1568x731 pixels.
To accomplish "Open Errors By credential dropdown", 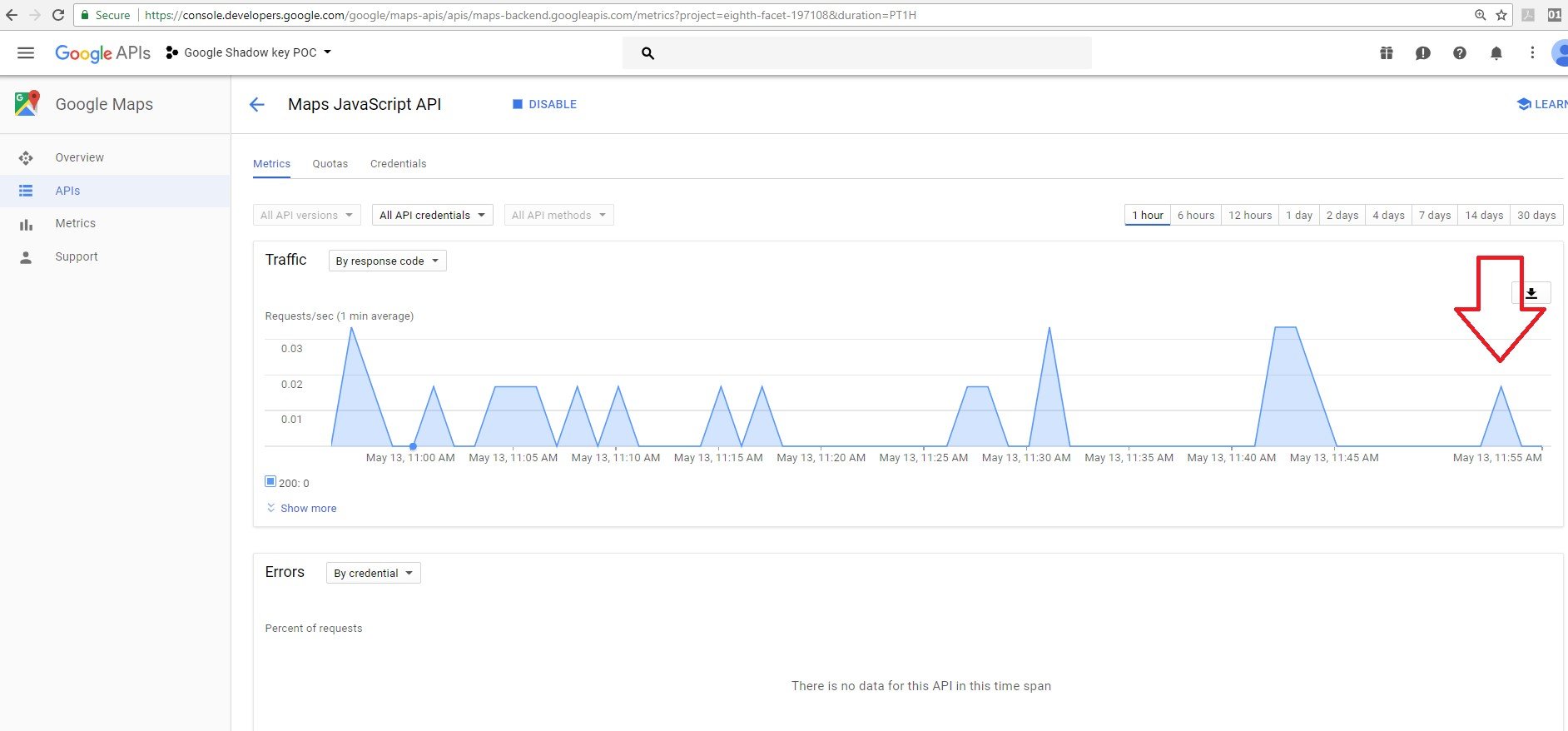I will coord(374,573).
